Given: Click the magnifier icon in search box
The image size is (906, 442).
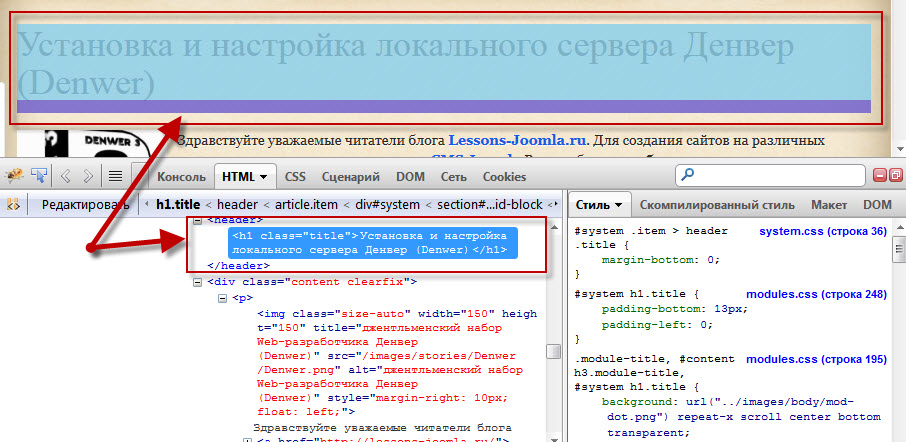Looking at the screenshot, I should (x=689, y=174).
